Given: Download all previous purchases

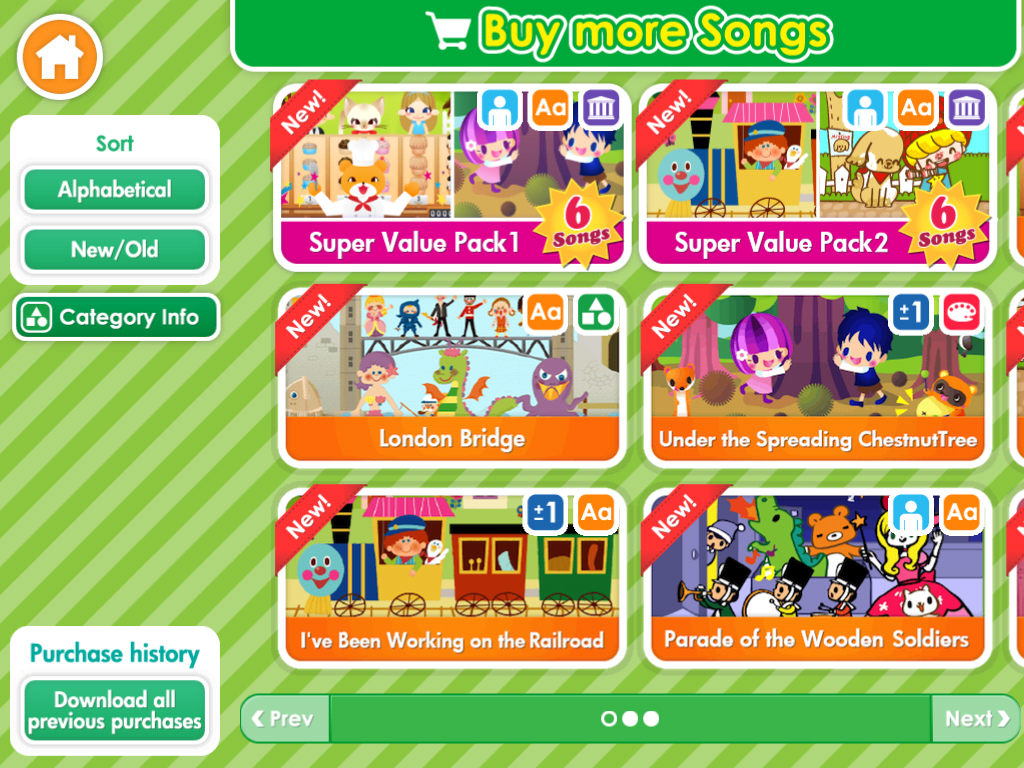Looking at the screenshot, I should point(115,711).
